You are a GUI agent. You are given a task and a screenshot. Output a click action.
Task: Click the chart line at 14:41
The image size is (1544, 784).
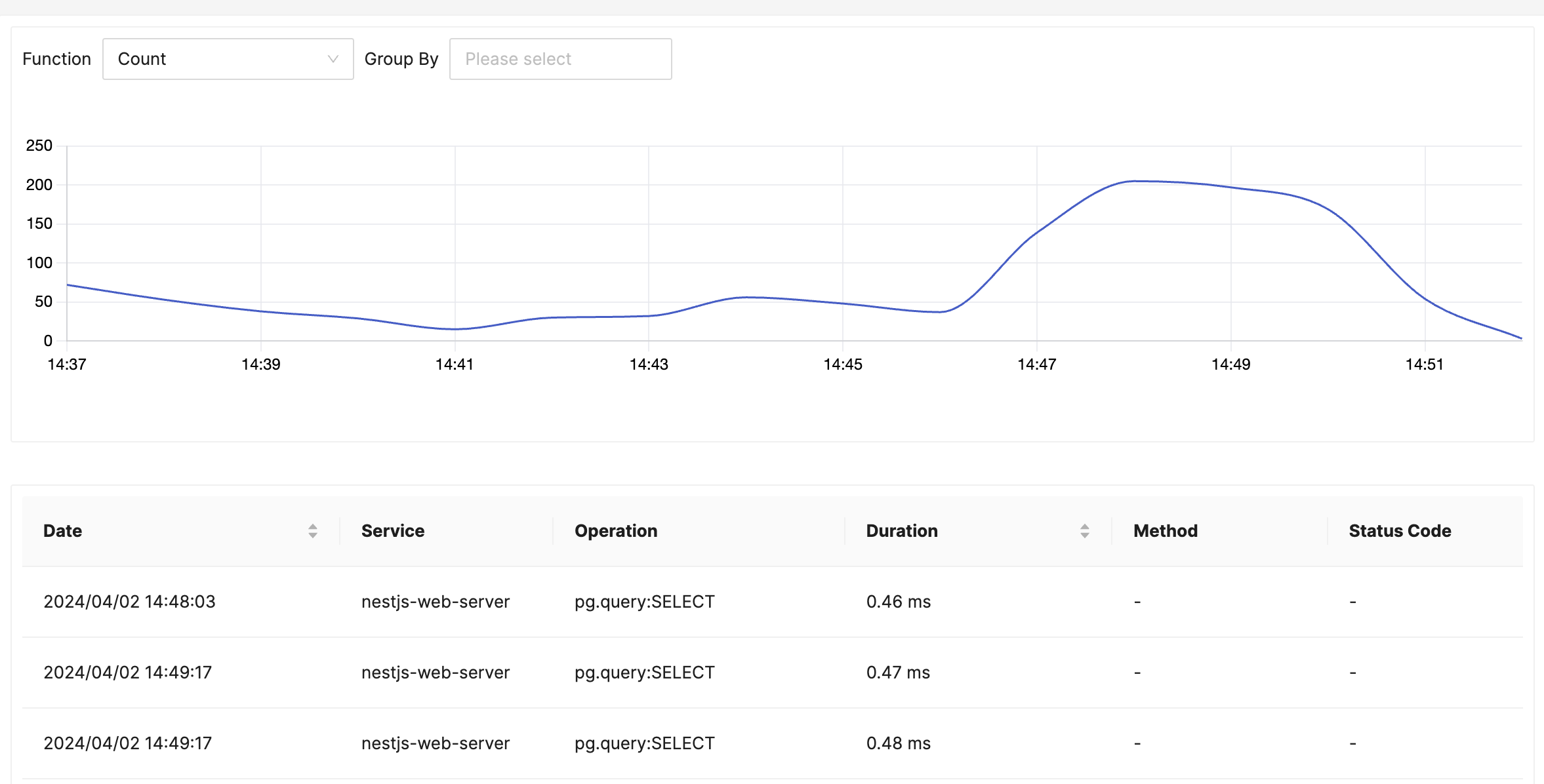(455, 329)
